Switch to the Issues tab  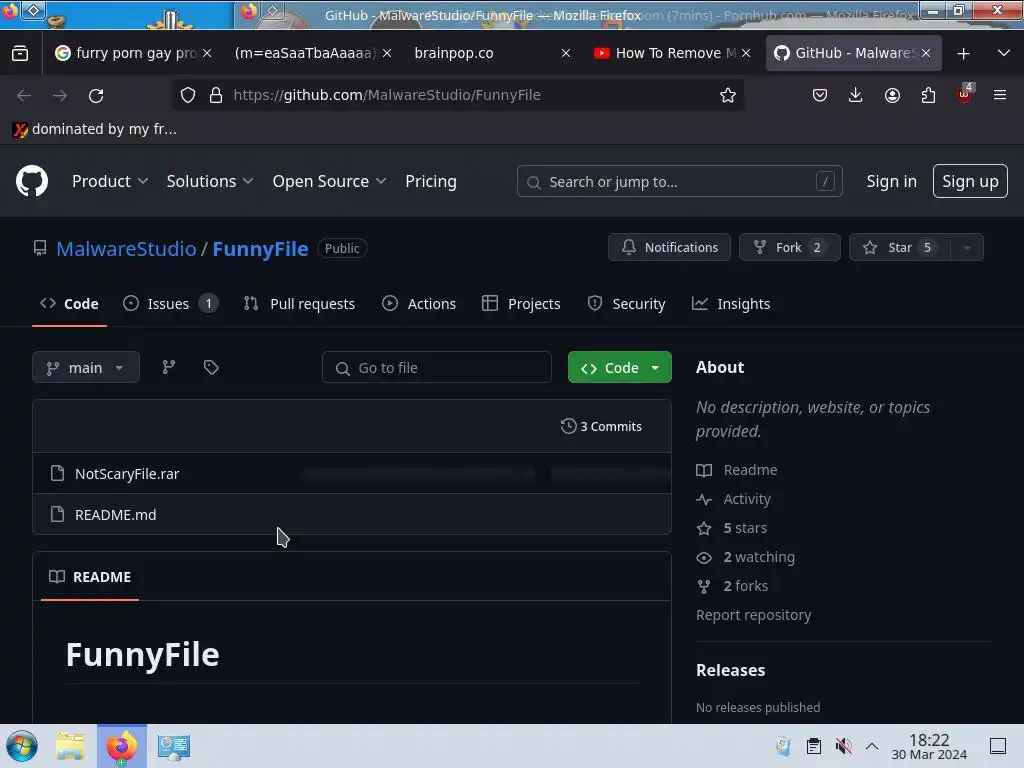click(170, 304)
